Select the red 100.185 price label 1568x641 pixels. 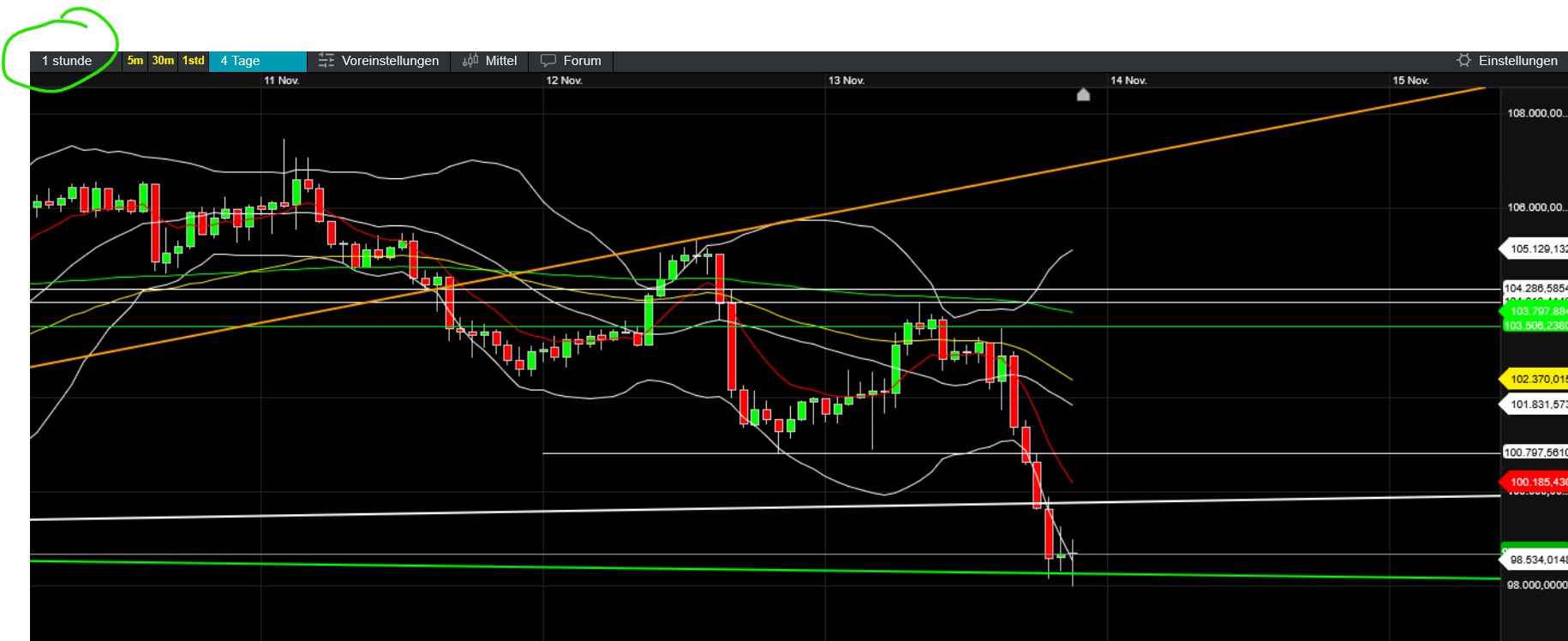click(1535, 482)
